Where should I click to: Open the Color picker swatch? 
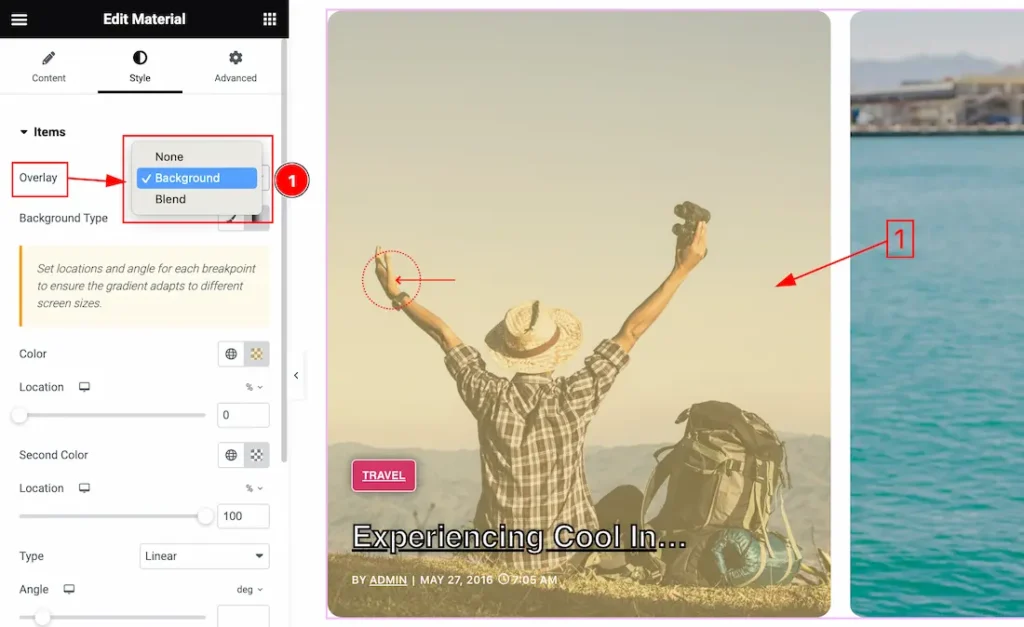[x=257, y=353]
